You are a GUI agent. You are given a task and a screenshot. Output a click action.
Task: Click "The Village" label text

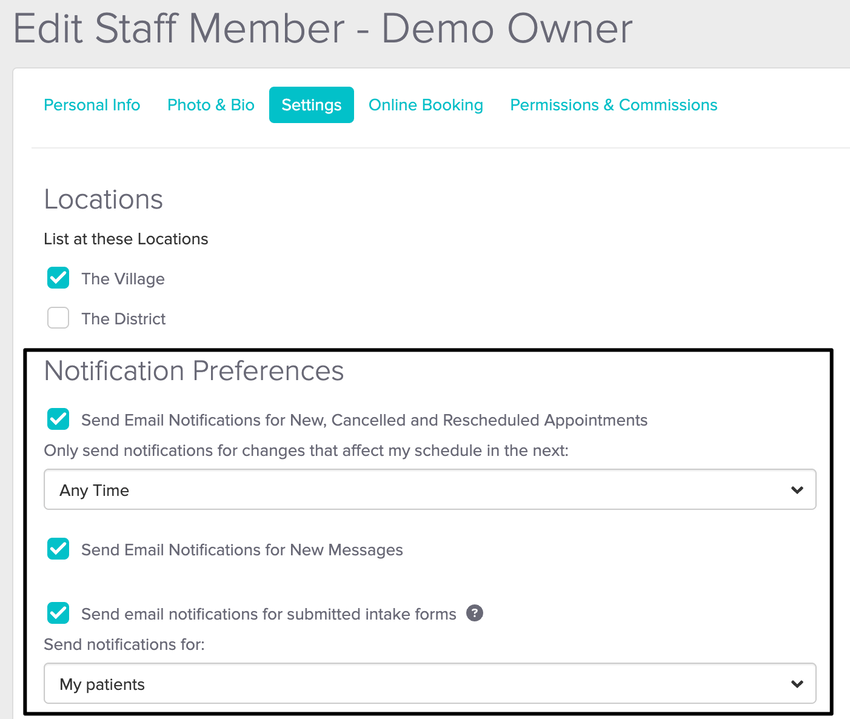[x=123, y=279]
